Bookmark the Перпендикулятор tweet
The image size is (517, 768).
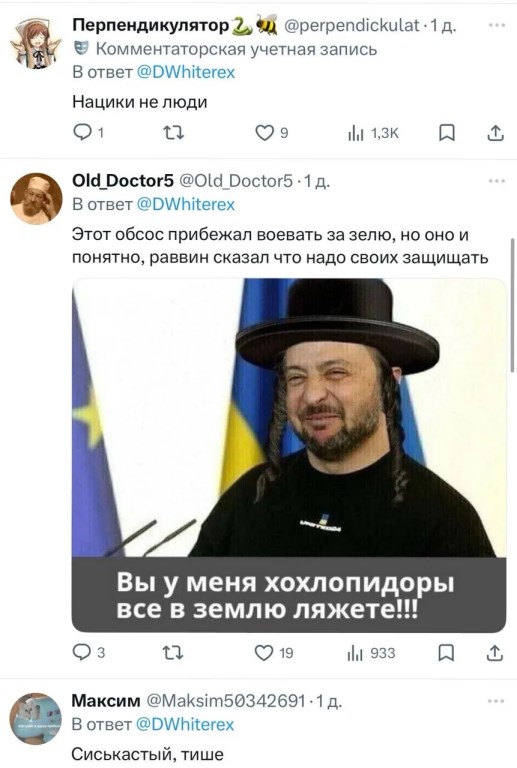[x=446, y=133]
